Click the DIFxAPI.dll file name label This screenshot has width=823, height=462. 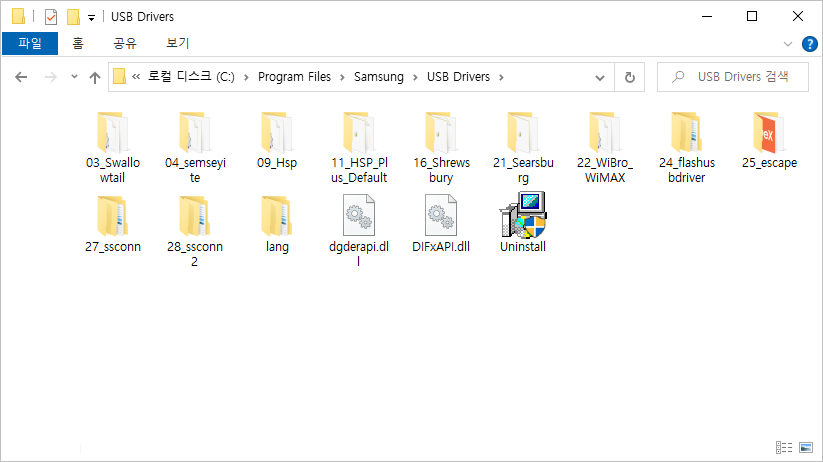(x=441, y=247)
